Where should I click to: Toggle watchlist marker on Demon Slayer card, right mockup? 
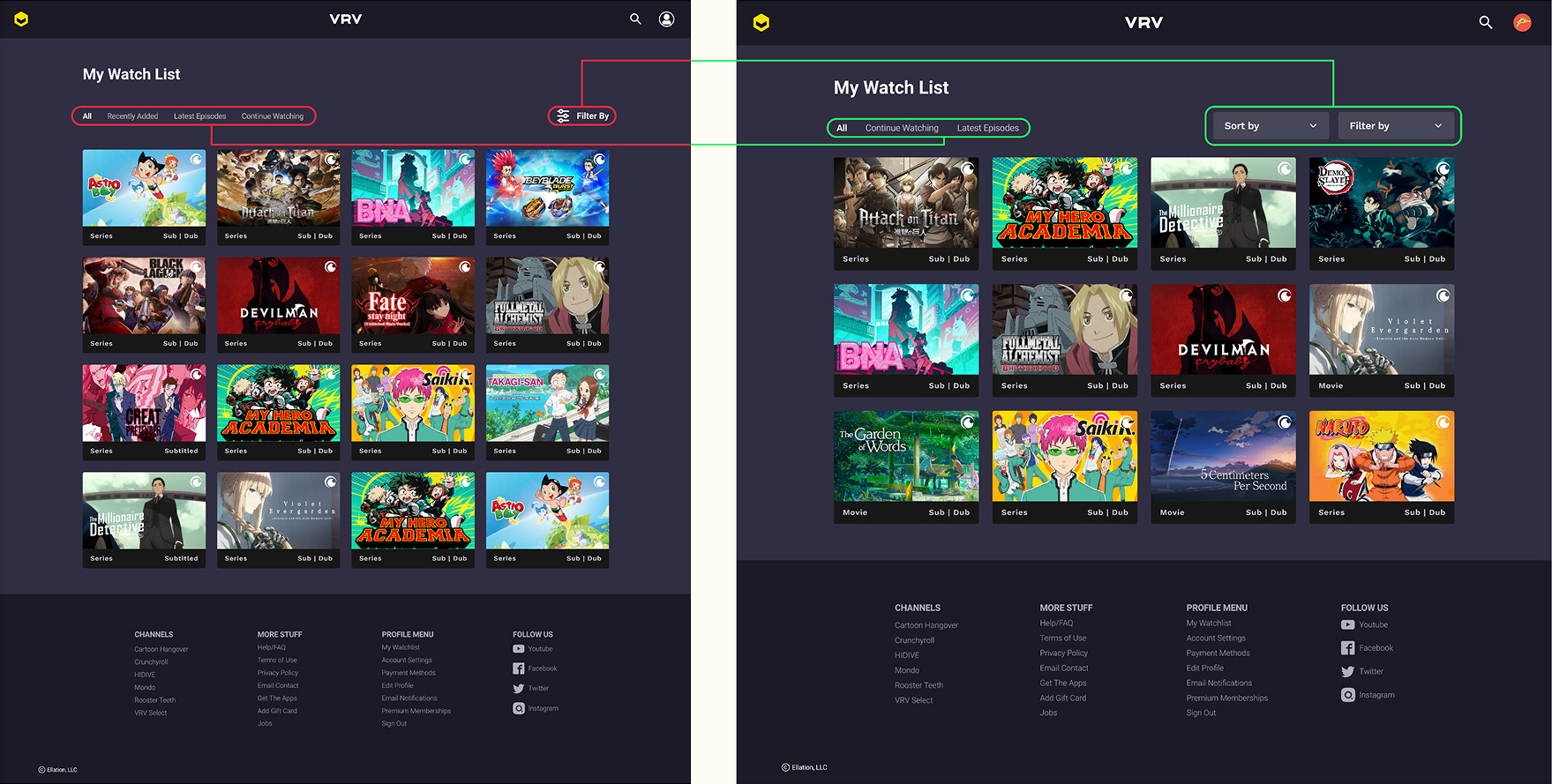click(1443, 168)
